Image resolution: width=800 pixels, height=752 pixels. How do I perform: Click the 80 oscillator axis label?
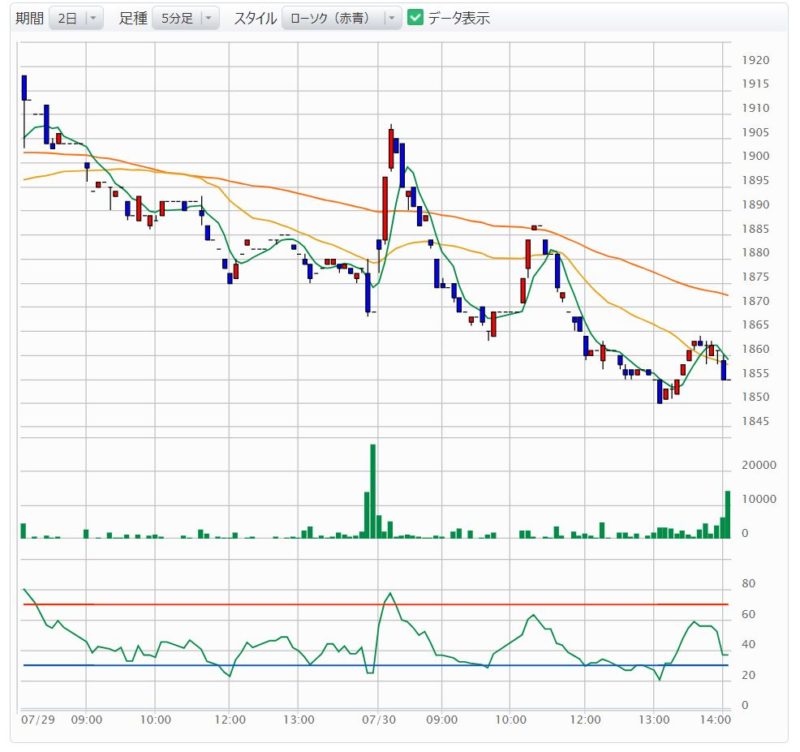pyautogui.click(x=748, y=583)
